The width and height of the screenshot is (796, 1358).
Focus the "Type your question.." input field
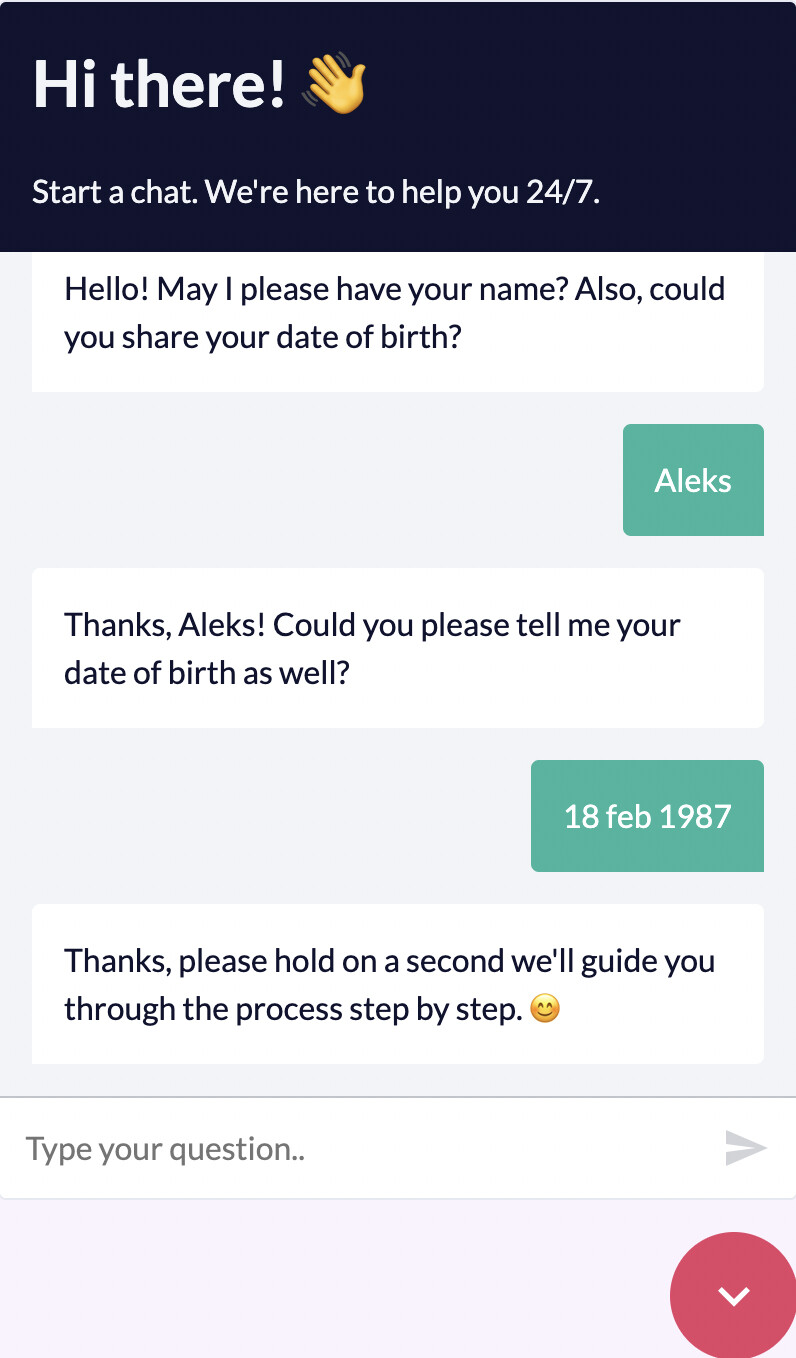(360, 1148)
